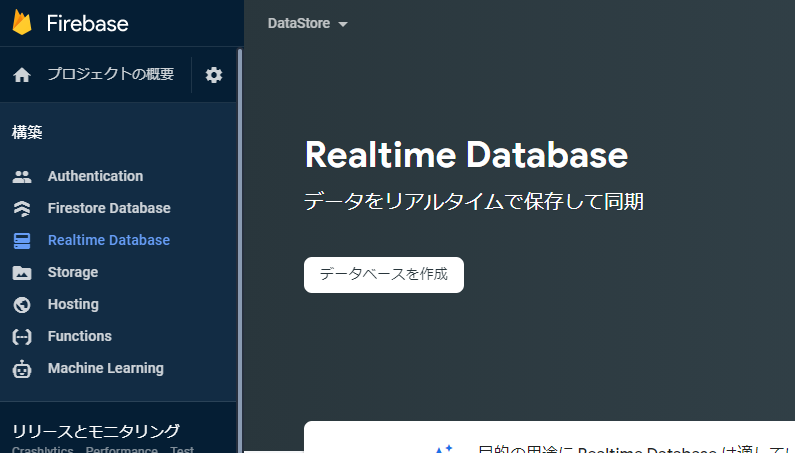Image resolution: width=795 pixels, height=453 pixels.
Task: Open プロジェクトの概要 link
Action: [x=111, y=74]
